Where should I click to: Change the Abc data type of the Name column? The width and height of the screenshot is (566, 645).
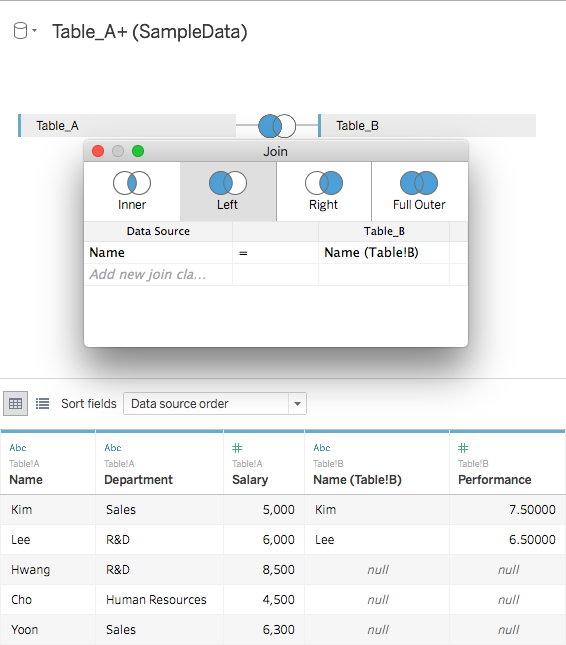click(x=18, y=448)
